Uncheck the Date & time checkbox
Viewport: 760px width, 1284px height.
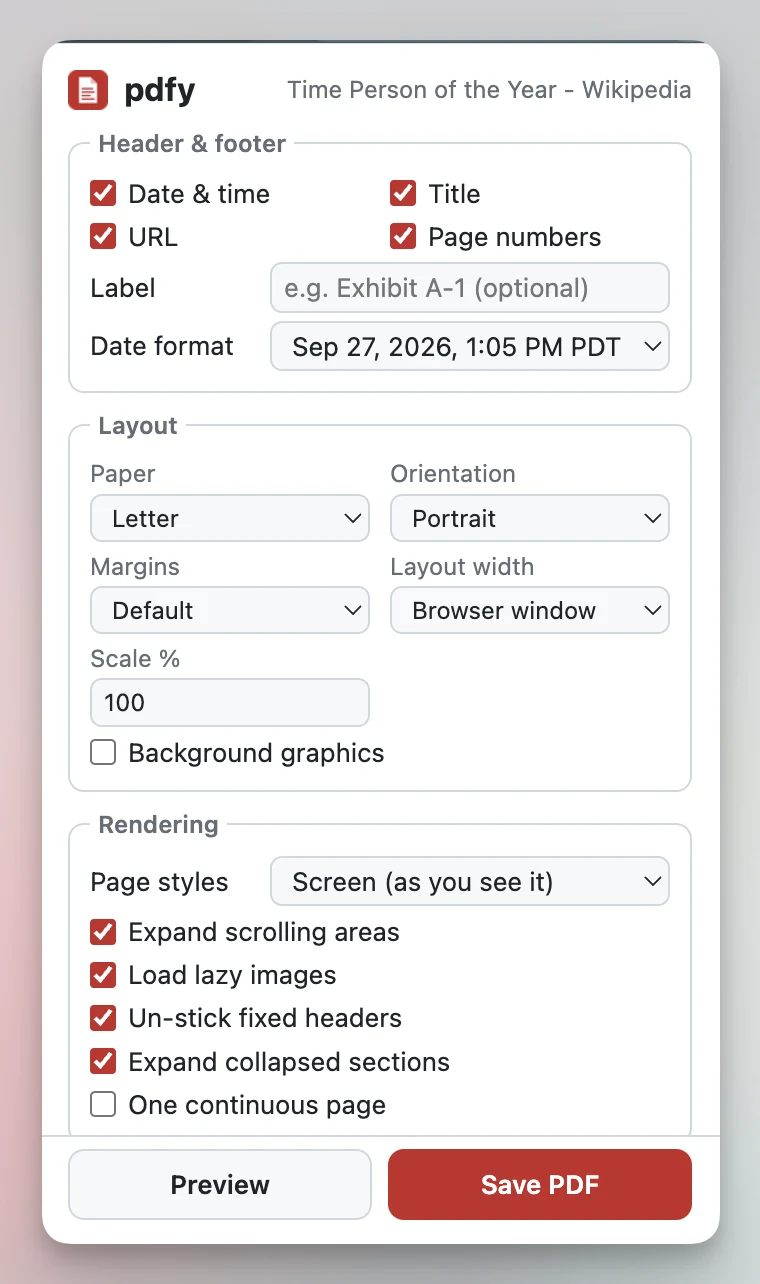[x=103, y=193]
